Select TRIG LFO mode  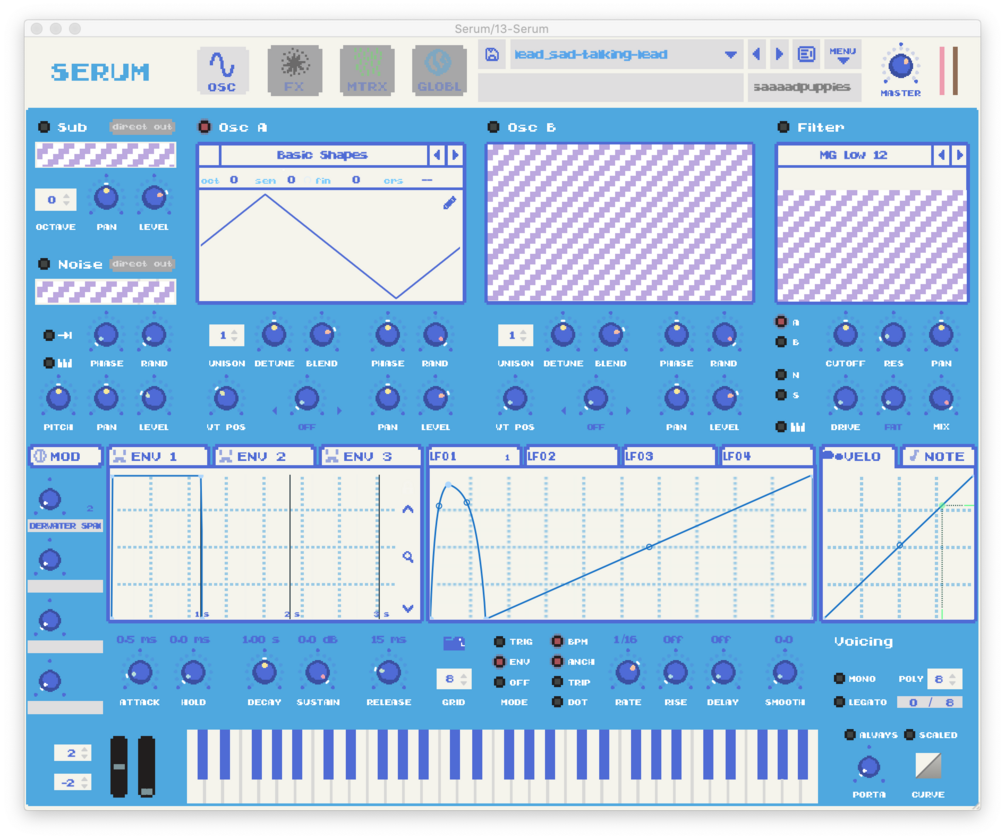point(499,641)
